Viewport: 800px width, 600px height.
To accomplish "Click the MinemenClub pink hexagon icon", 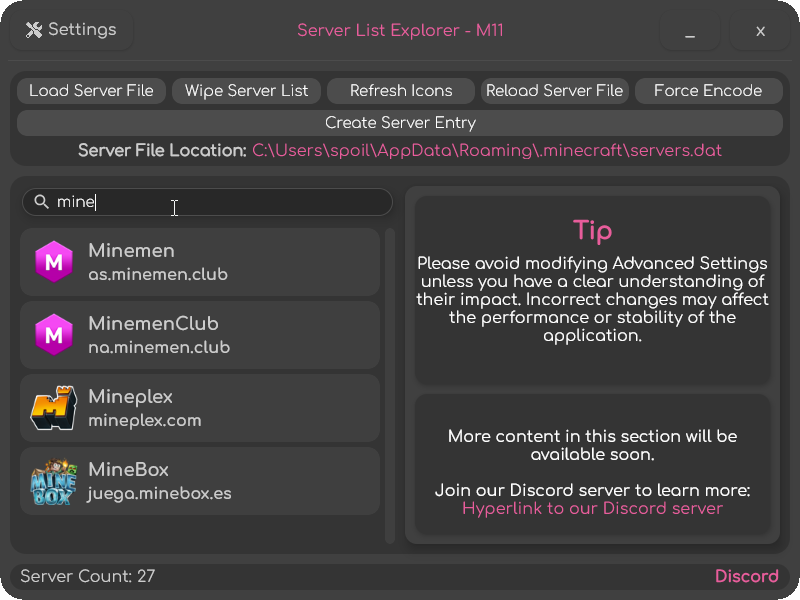I will pos(54,335).
